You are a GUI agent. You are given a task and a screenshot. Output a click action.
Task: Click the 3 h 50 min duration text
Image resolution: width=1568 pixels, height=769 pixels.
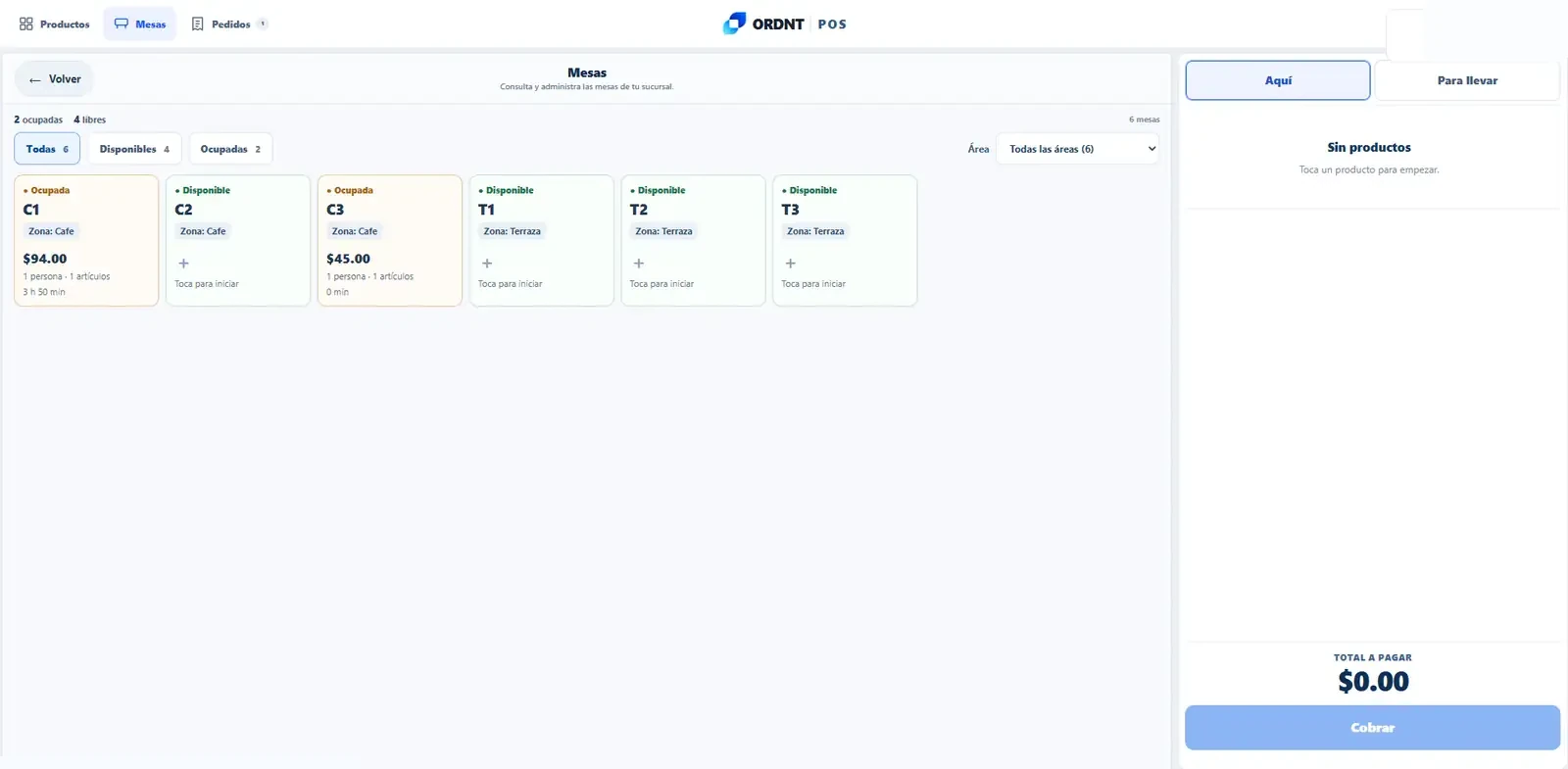[x=44, y=292]
